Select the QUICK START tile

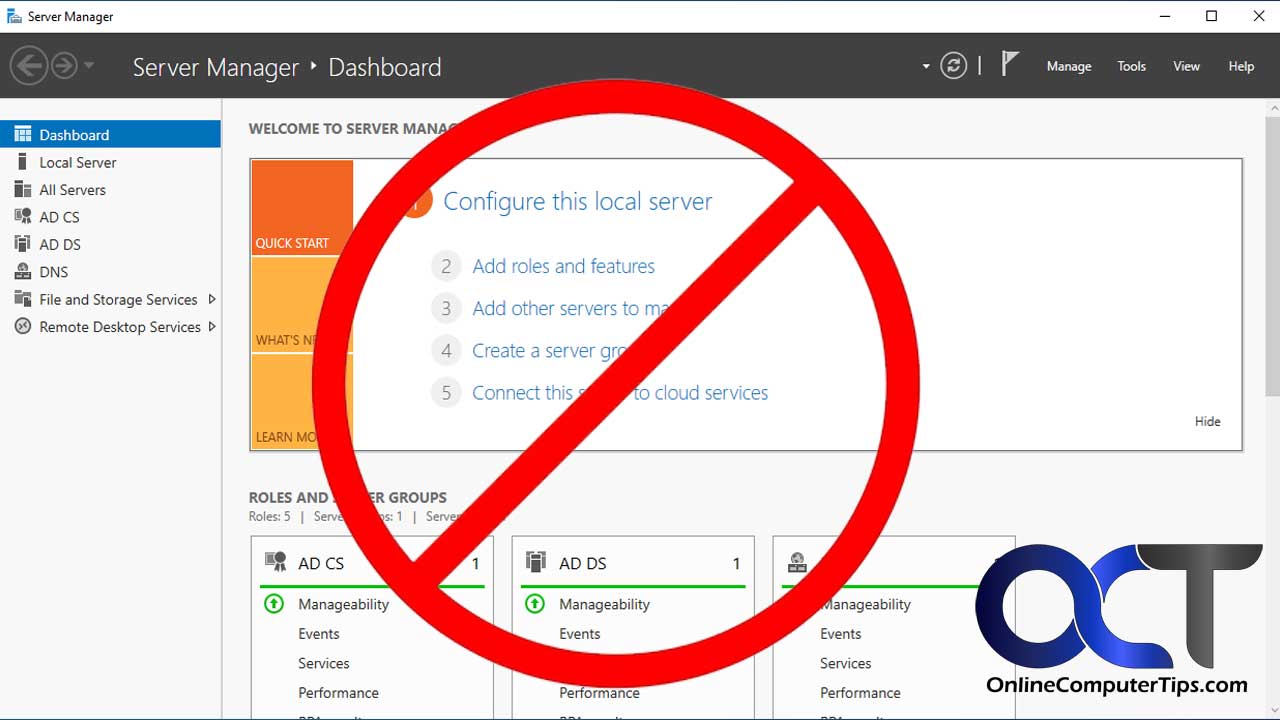click(x=302, y=208)
